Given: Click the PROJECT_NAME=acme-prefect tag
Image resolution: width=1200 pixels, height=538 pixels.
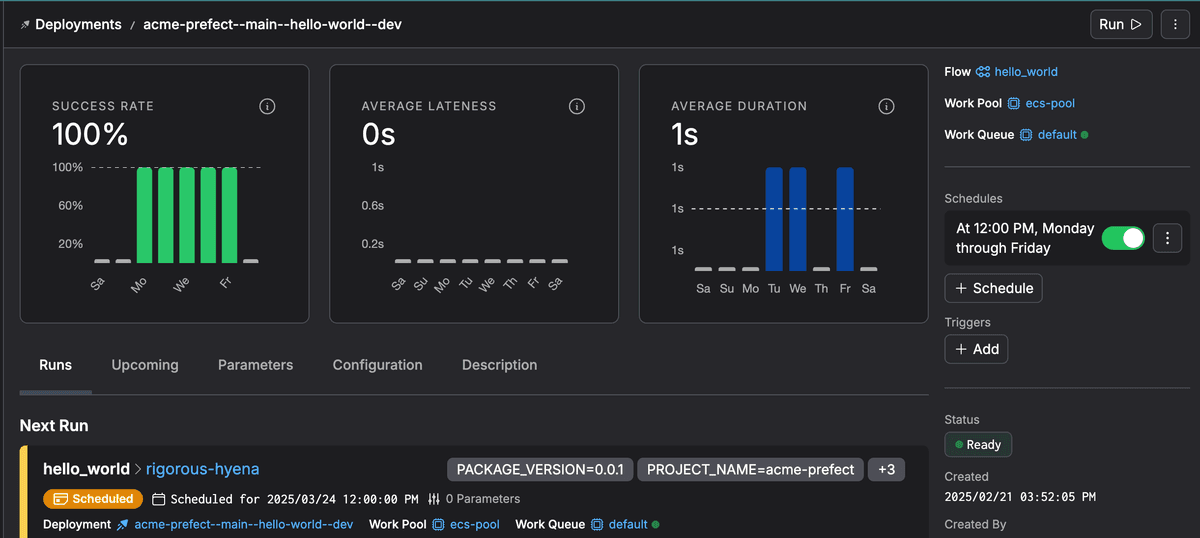Looking at the screenshot, I should [750, 469].
